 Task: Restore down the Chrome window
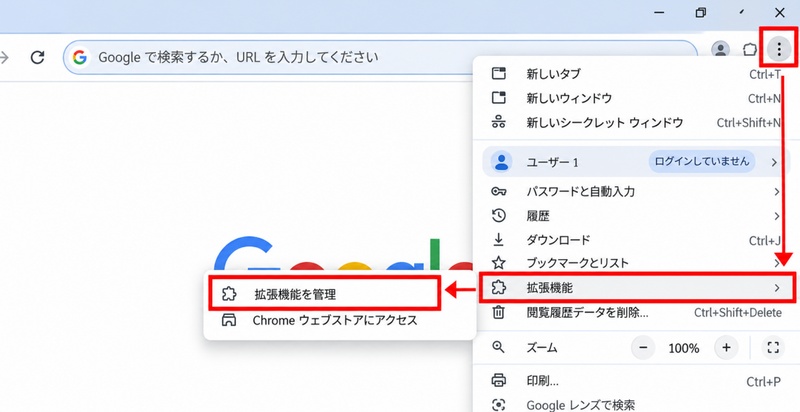(701, 13)
